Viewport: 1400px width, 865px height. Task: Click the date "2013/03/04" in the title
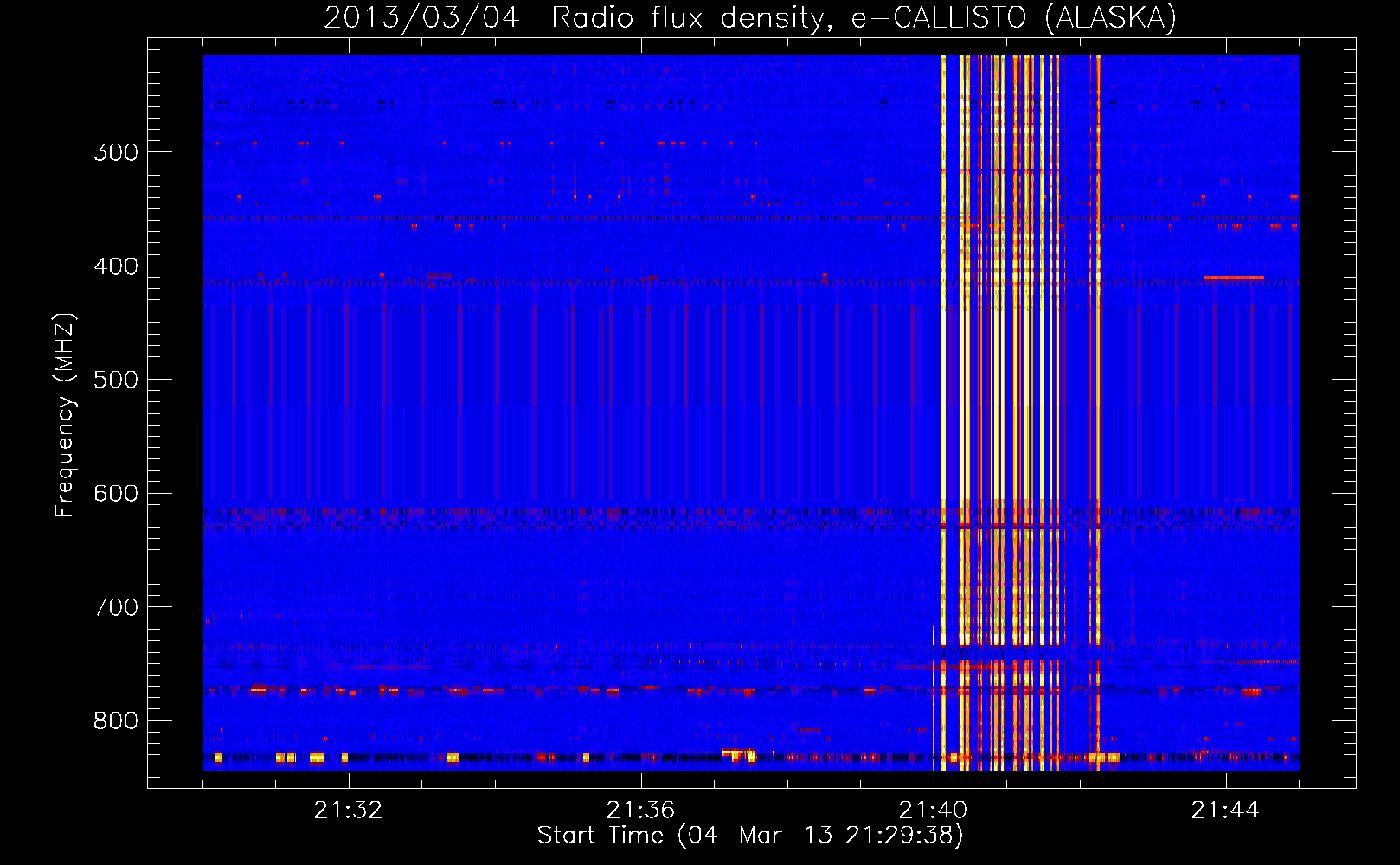click(x=421, y=18)
